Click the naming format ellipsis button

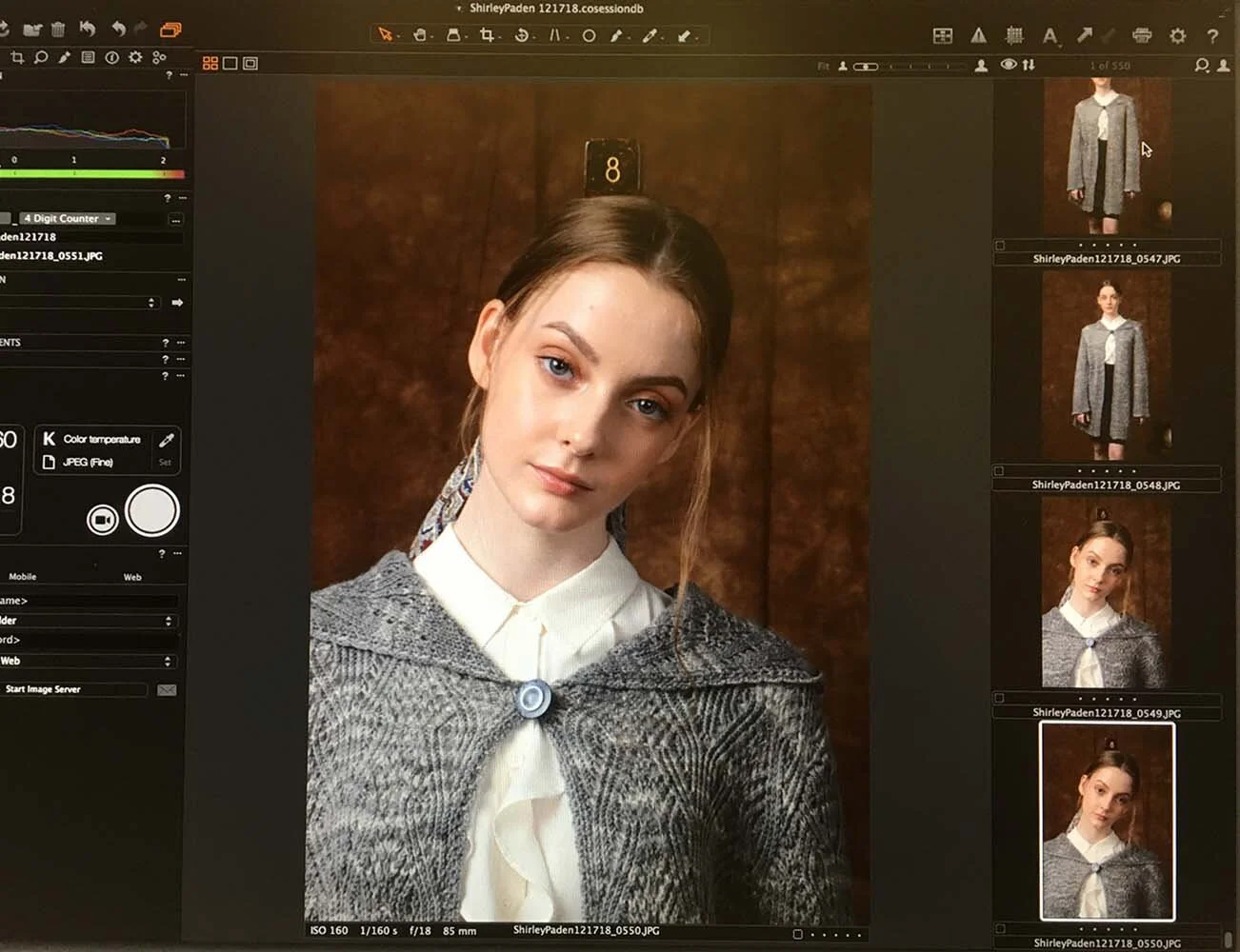[x=175, y=219]
